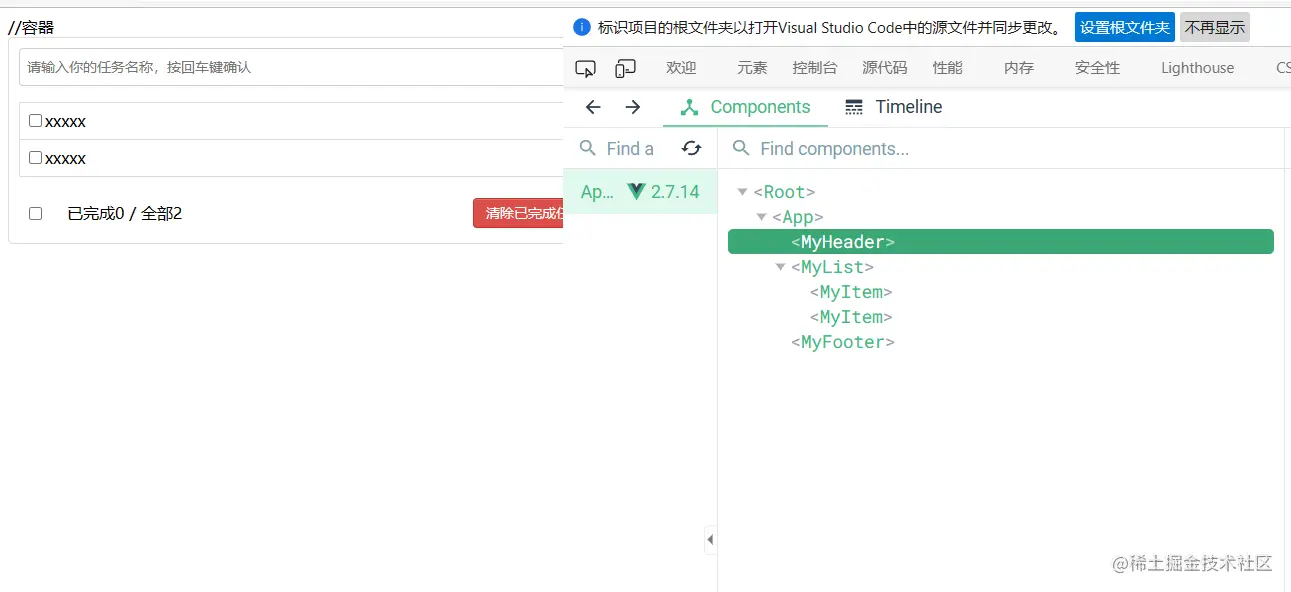The height and width of the screenshot is (592, 1291).
Task: Switch to the Components tab
Action: [x=745, y=107]
